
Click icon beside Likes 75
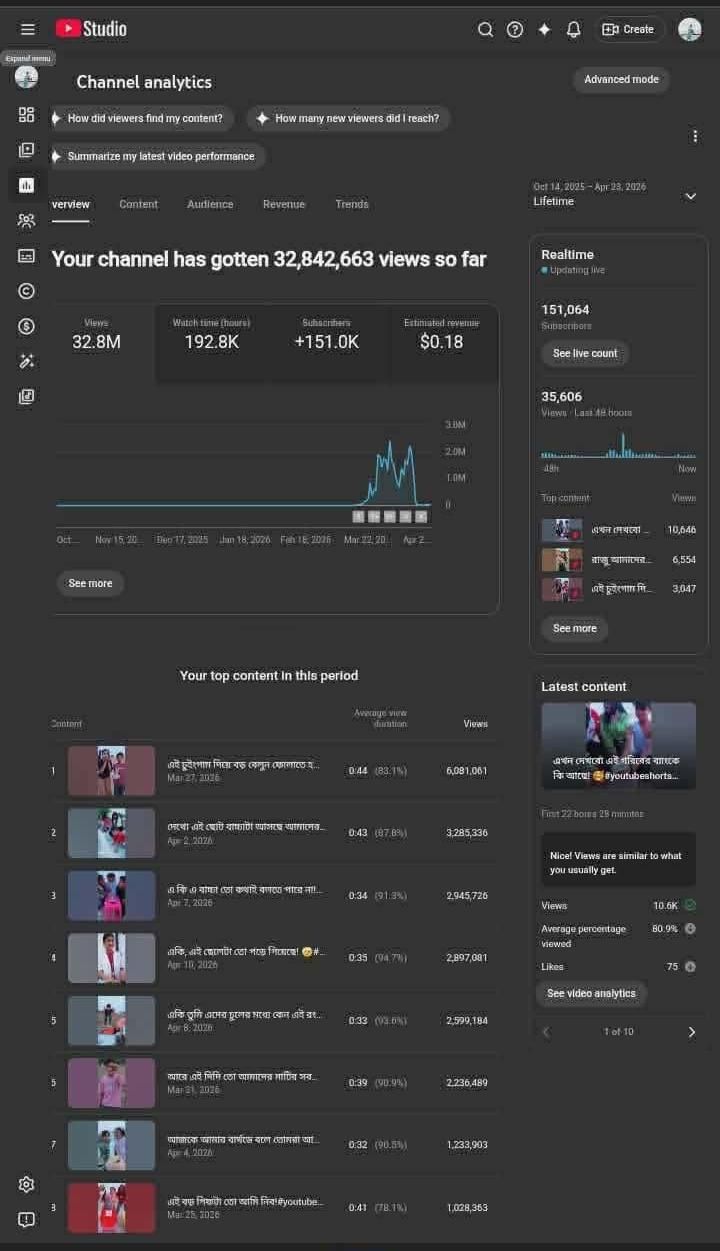tap(690, 967)
